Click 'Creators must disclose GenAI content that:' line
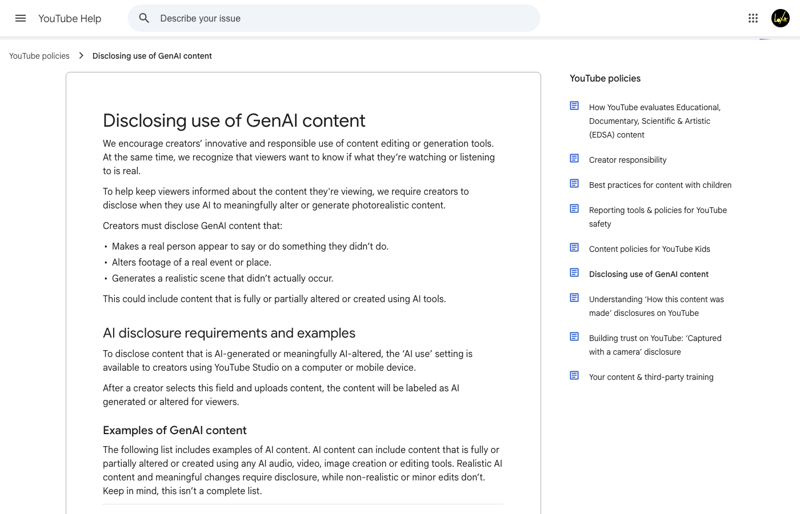The width and height of the screenshot is (800, 514). pyautogui.click(x=192, y=226)
